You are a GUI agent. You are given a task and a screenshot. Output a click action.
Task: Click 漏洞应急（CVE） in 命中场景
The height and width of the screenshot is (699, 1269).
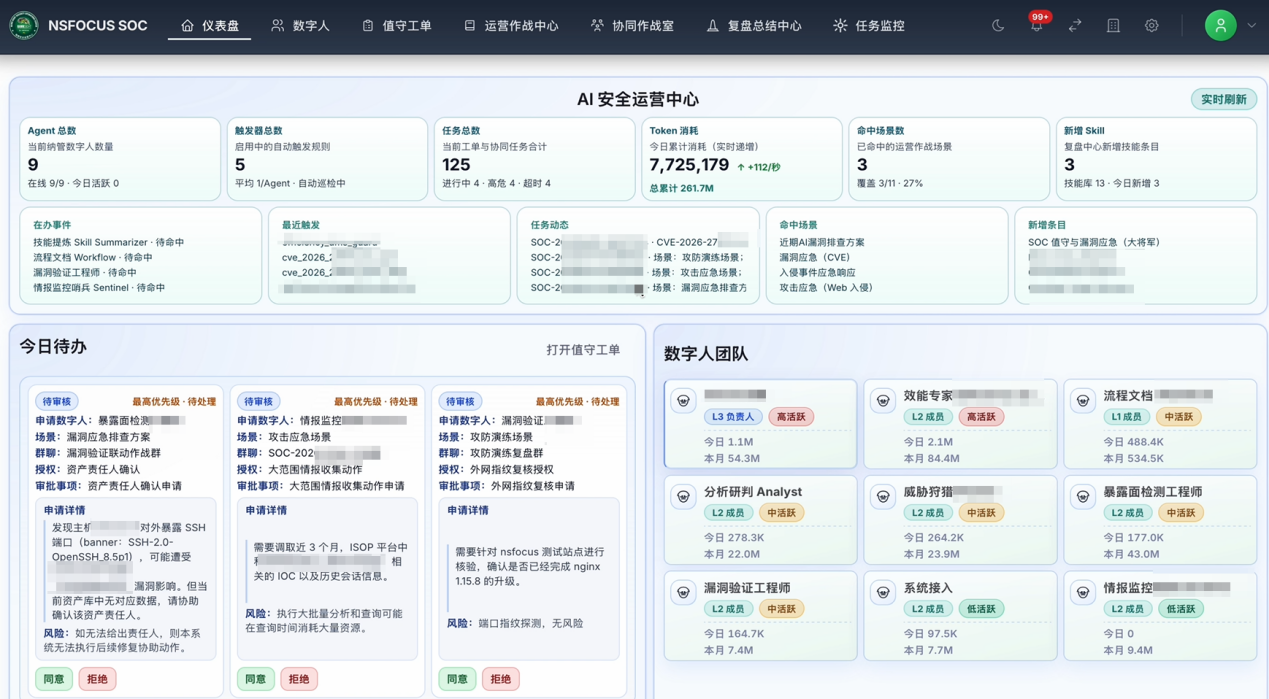[814, 258]
